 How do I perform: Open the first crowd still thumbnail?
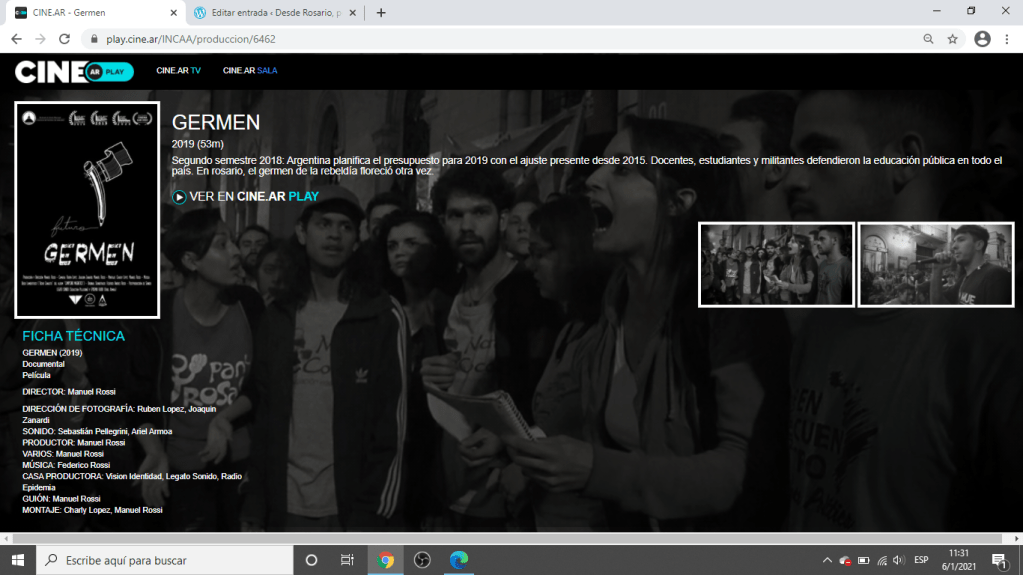pyautogui.click(x=776, y=264)
